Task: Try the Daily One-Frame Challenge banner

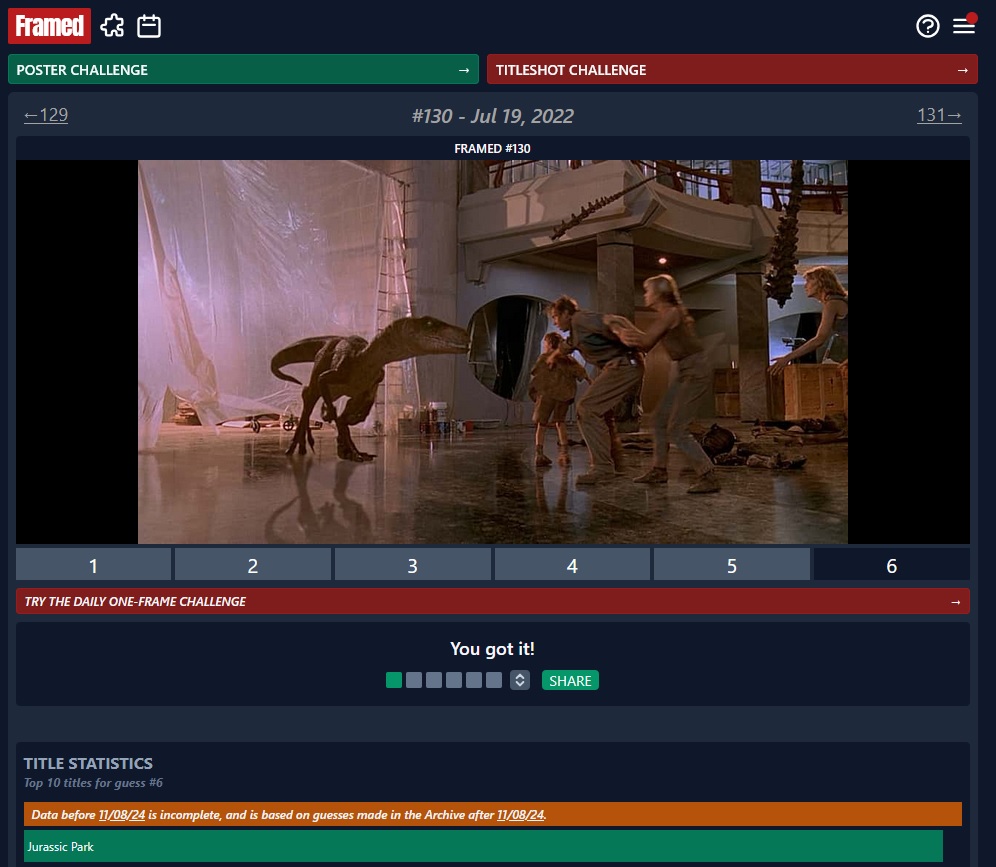Action: click(493, 602)
